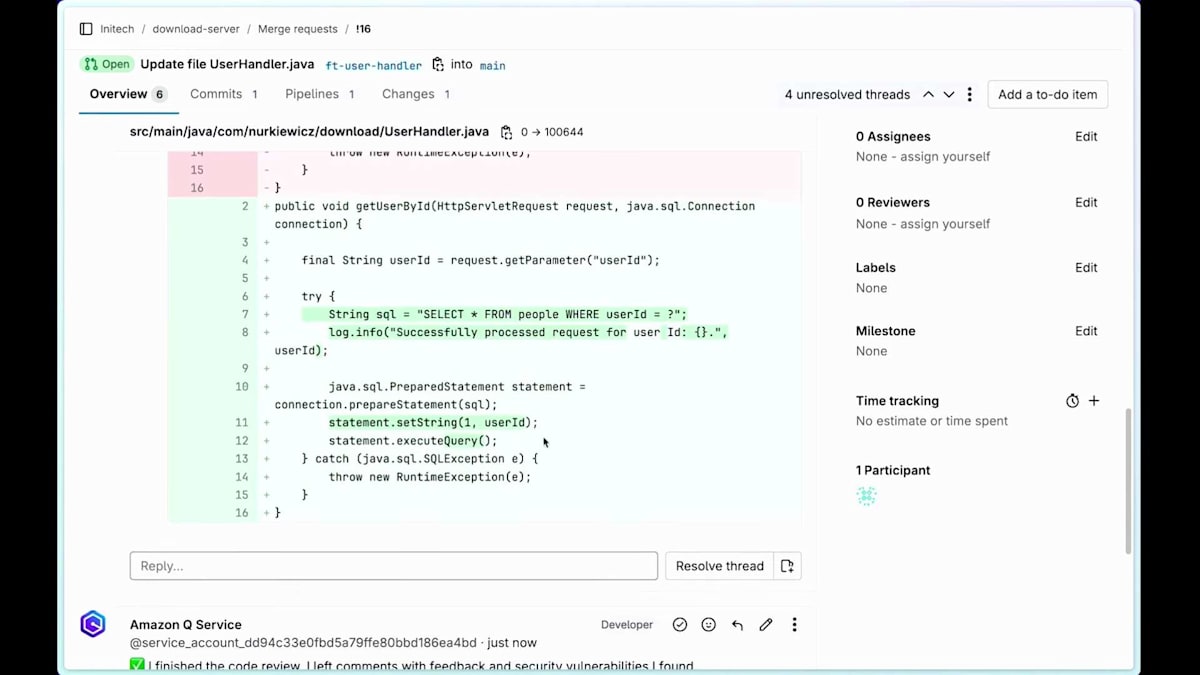The width and height of the screenshot is (1200, 675).
Task: Click the 'No estimate or time spent' text
Action: [x=932, y=421]
